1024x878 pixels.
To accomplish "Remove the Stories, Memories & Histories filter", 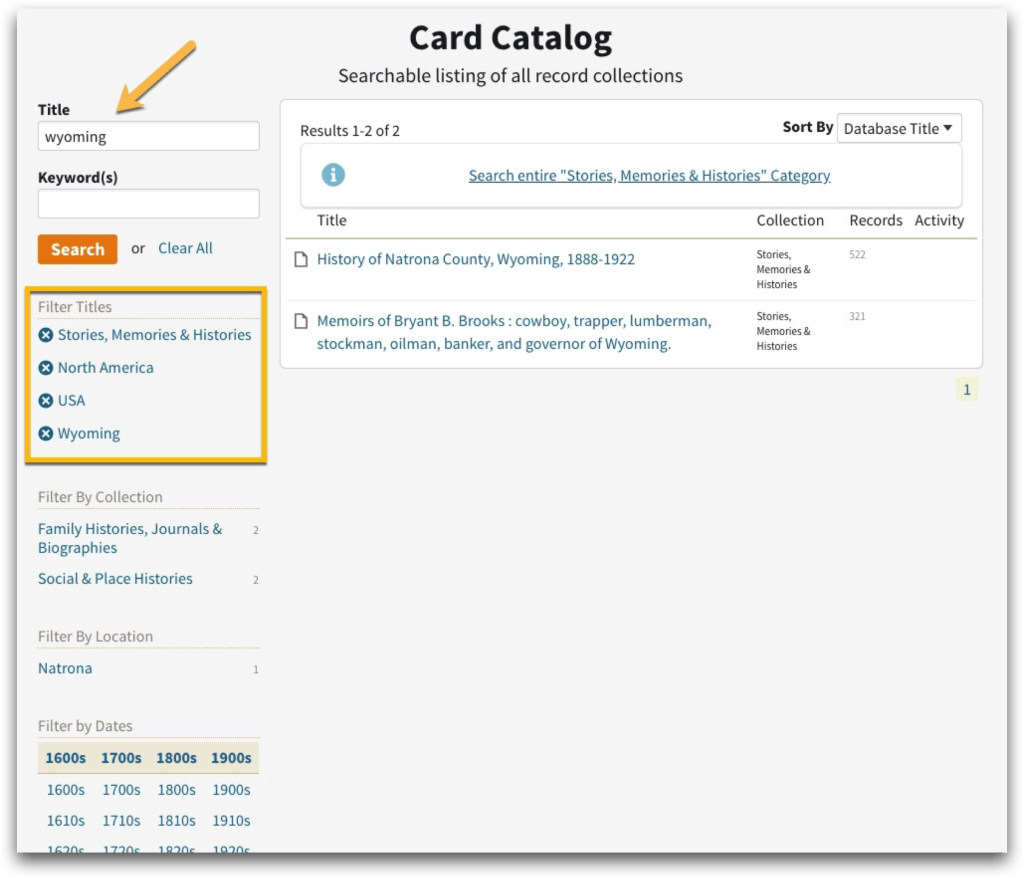I will click(x=46, y=335).
